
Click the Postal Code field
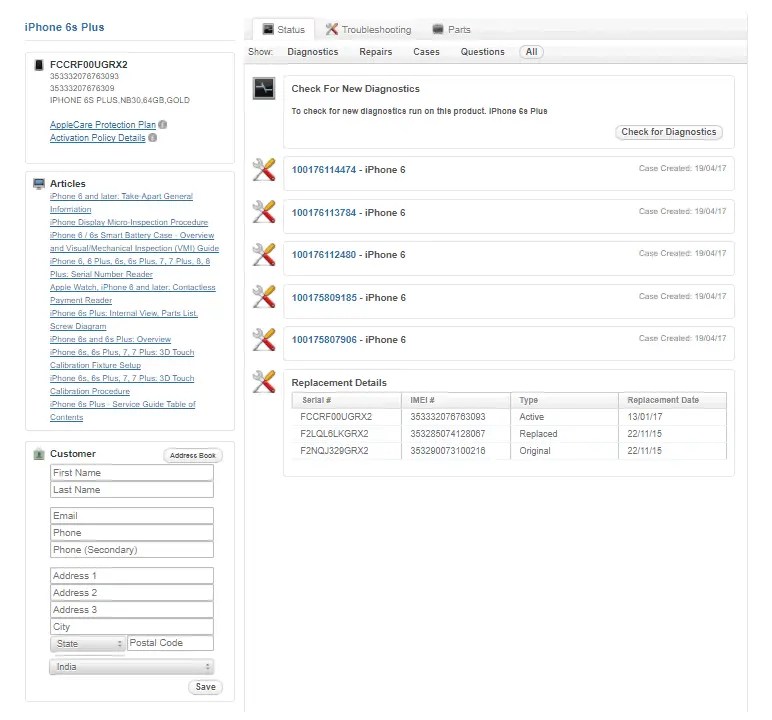[x=170, y=643]
